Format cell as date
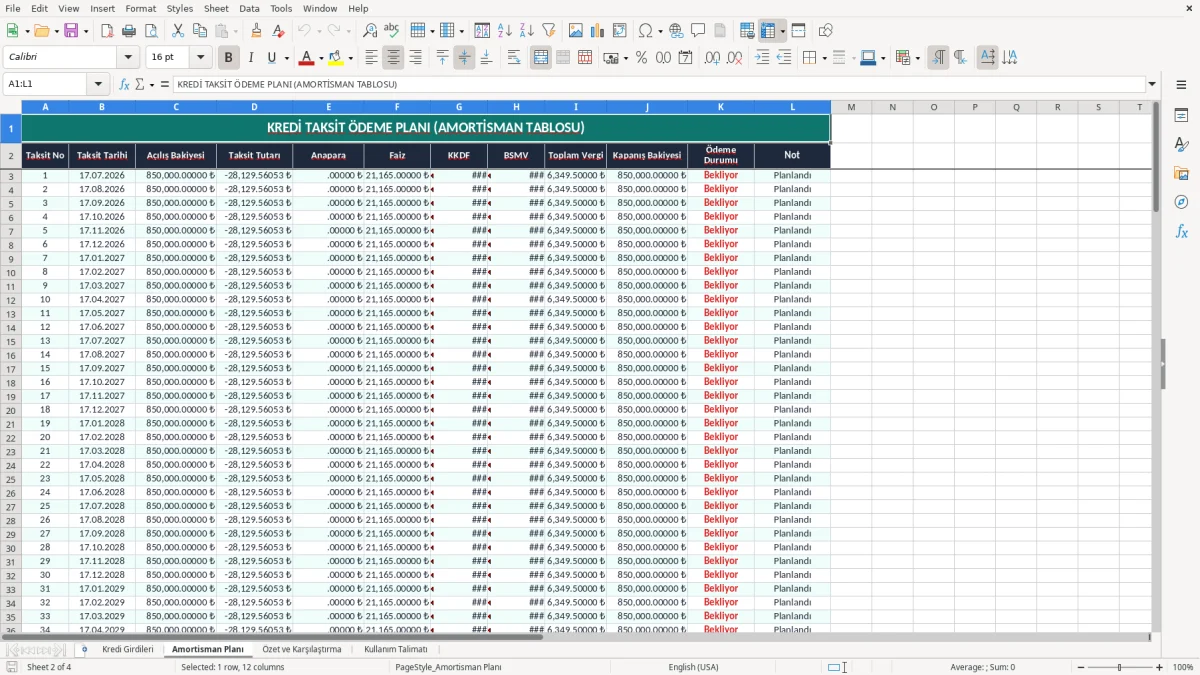 (685, 58)
